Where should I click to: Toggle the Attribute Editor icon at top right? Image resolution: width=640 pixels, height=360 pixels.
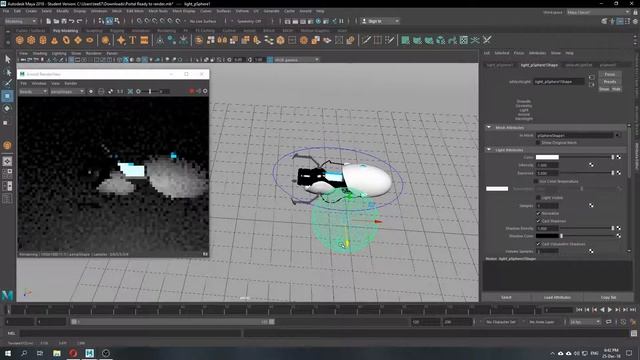tap(620, 21)
